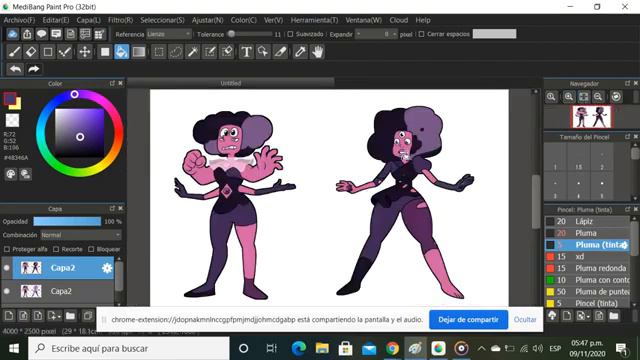Create a new layer in Capa panel

pyautogui.click(x=9, y=316)
